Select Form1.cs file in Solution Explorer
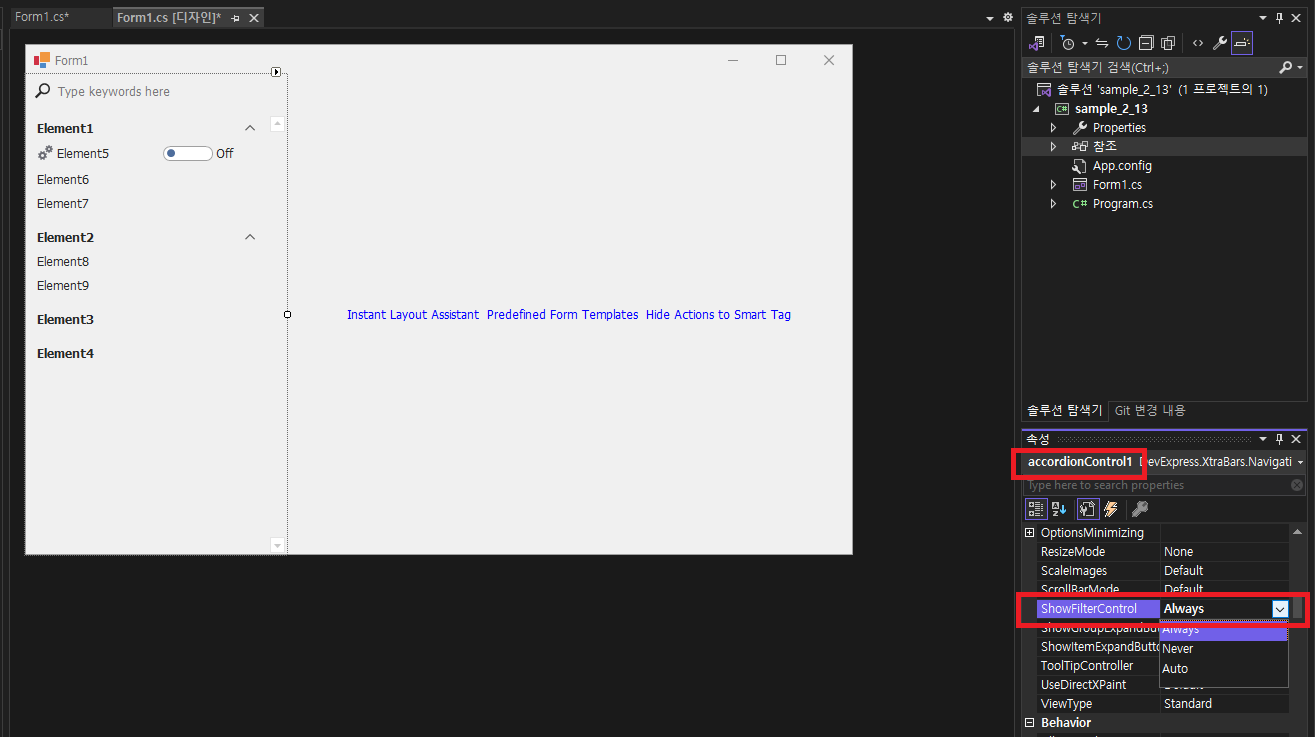The height and width of the screenshot is (737, 1315). 1117,185
